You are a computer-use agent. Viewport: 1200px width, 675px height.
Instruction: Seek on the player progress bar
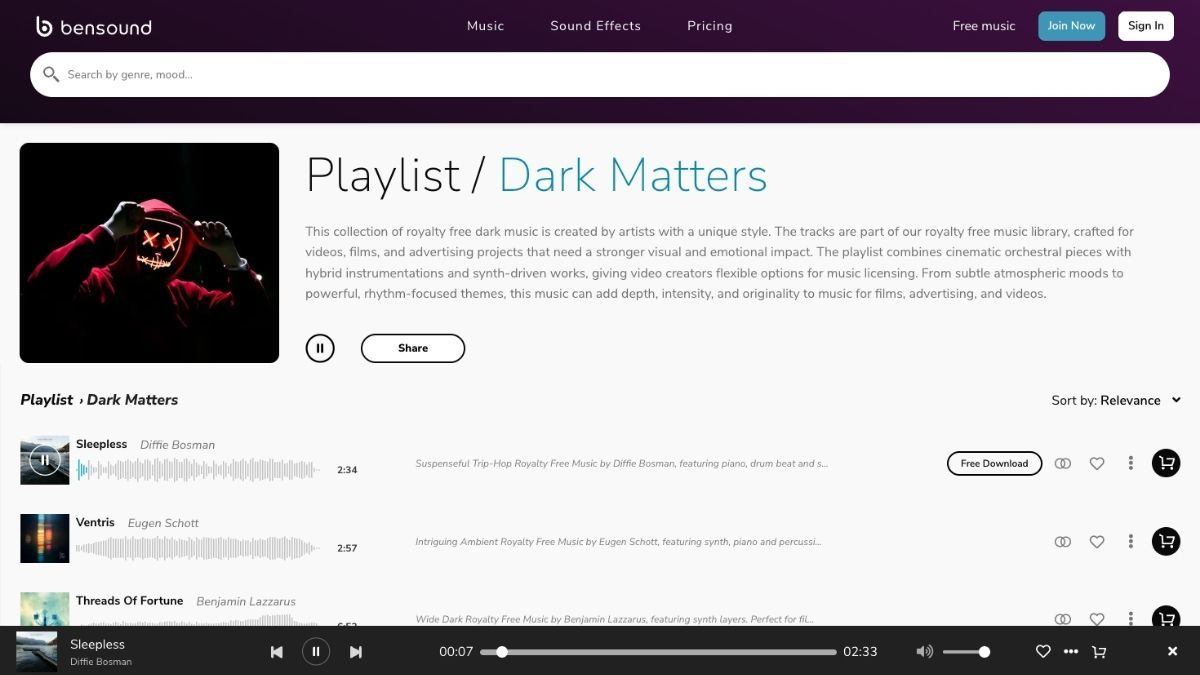[x=658, y=652]
